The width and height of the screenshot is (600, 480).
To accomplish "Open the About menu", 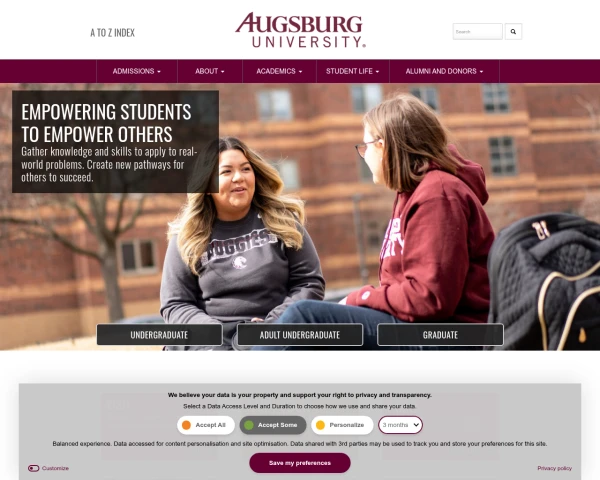I will (x=210, y=71).
